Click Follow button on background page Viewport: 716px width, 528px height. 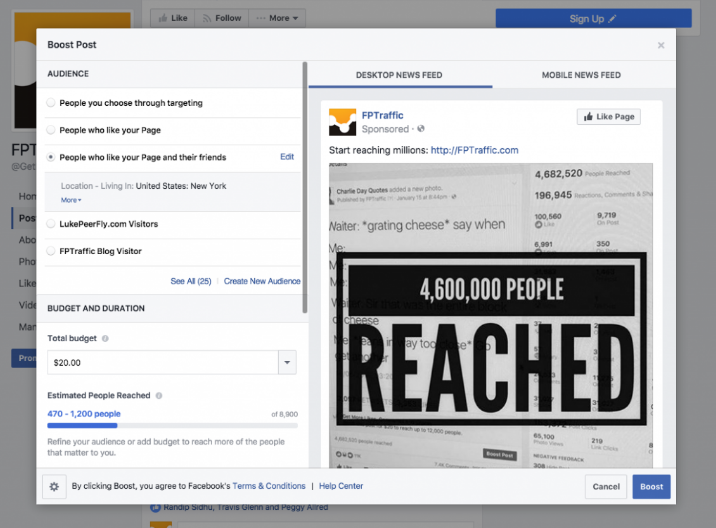coord(222,18)
